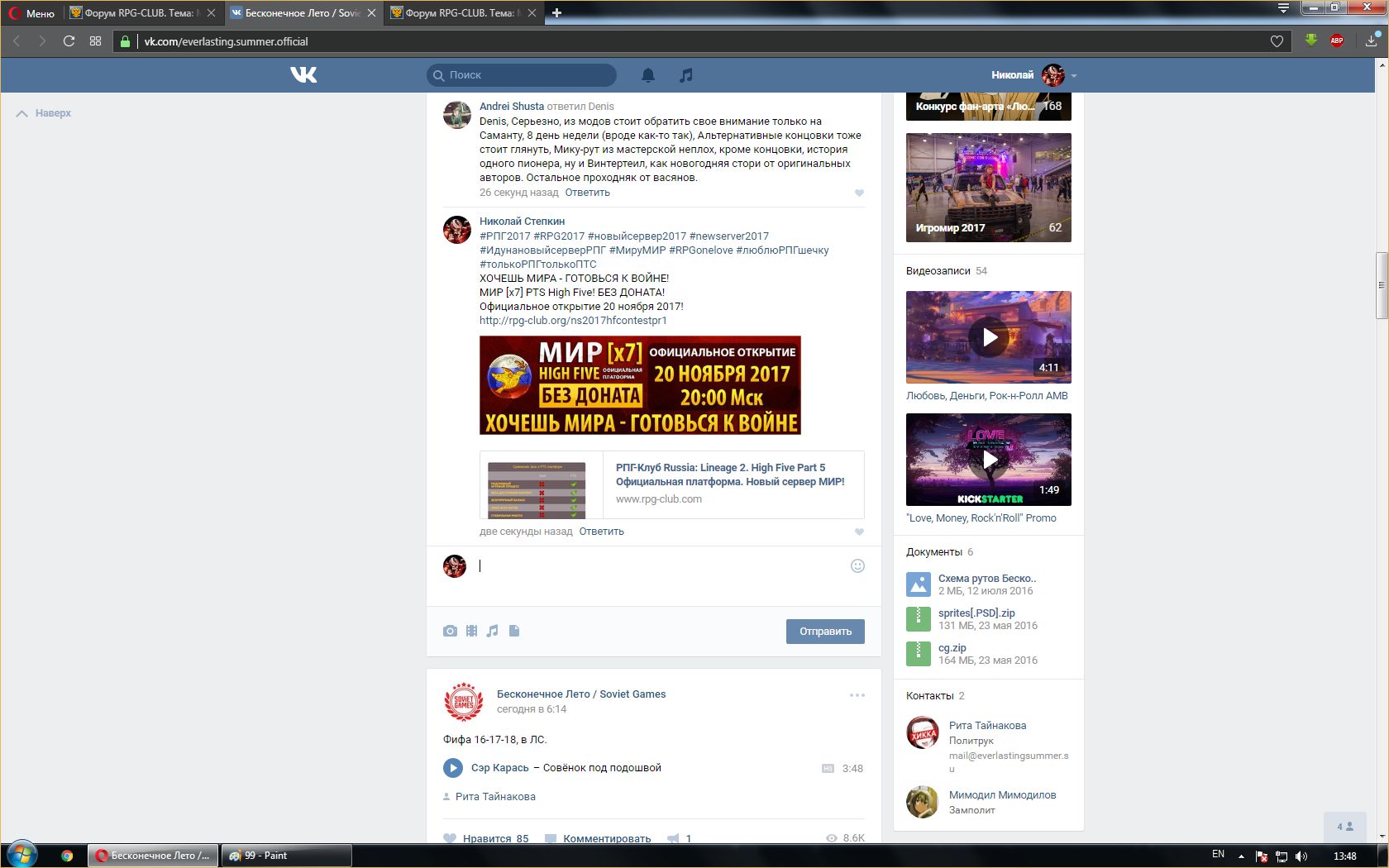
Task: Open the Speed Dial grid icon
Action: click(x=95, y=41)
